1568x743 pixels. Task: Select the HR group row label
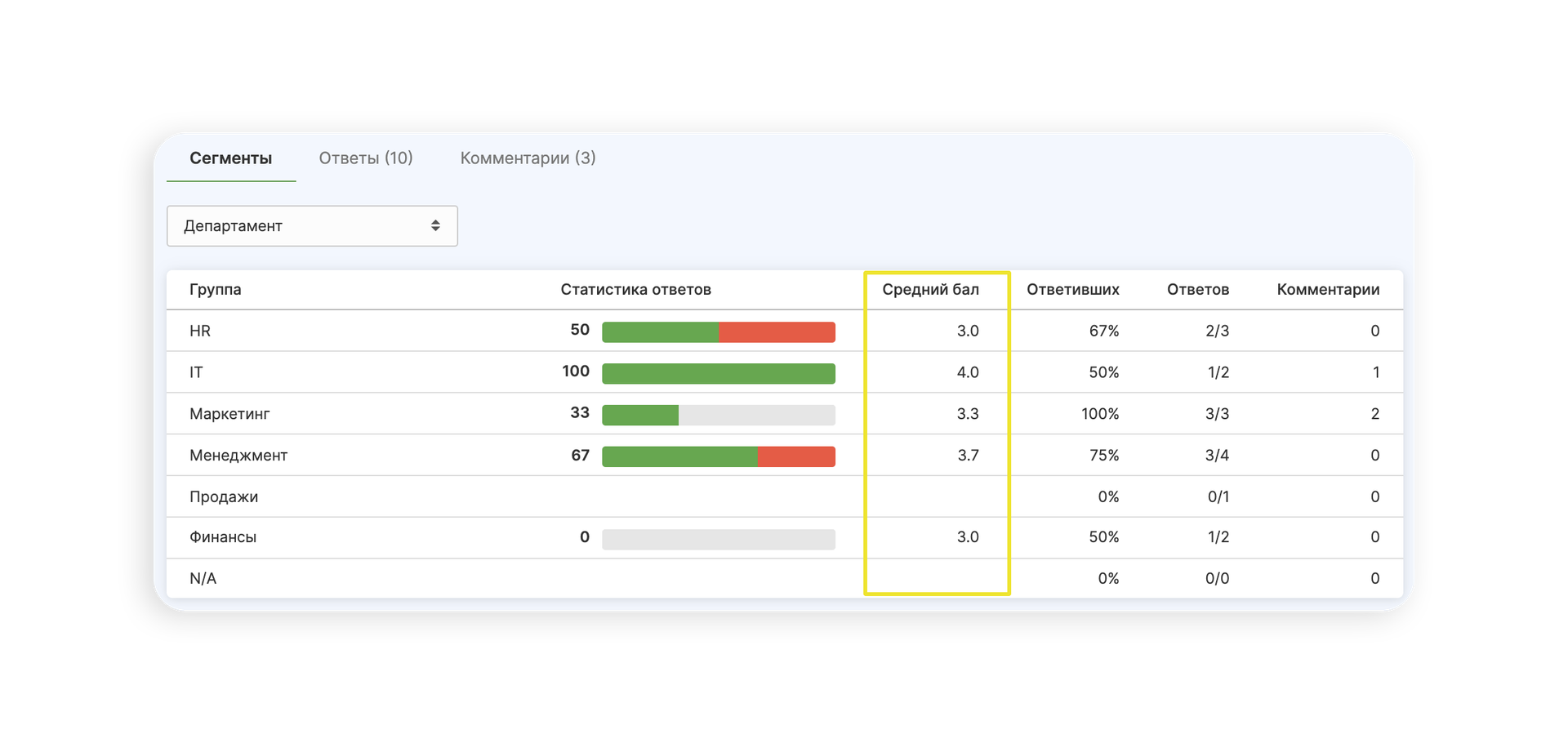pyautogui.click(x=200, y=331)
